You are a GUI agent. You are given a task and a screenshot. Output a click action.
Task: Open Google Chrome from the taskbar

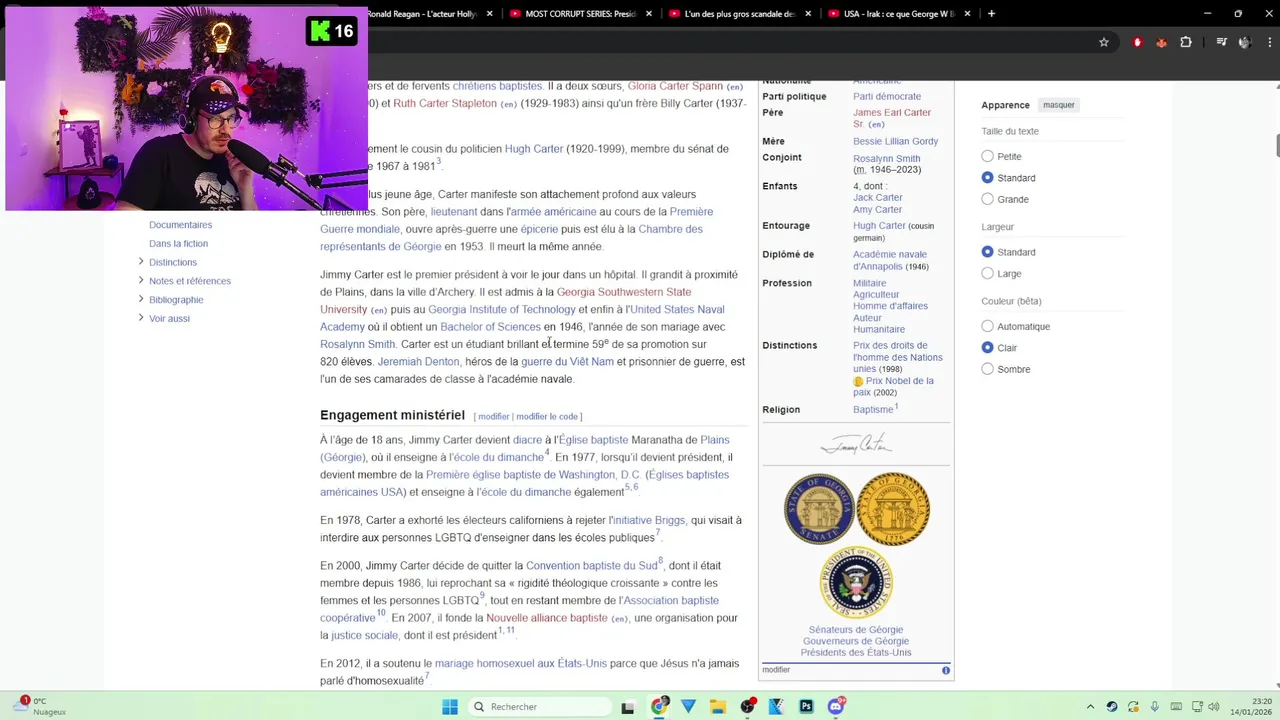click(659, 707)
